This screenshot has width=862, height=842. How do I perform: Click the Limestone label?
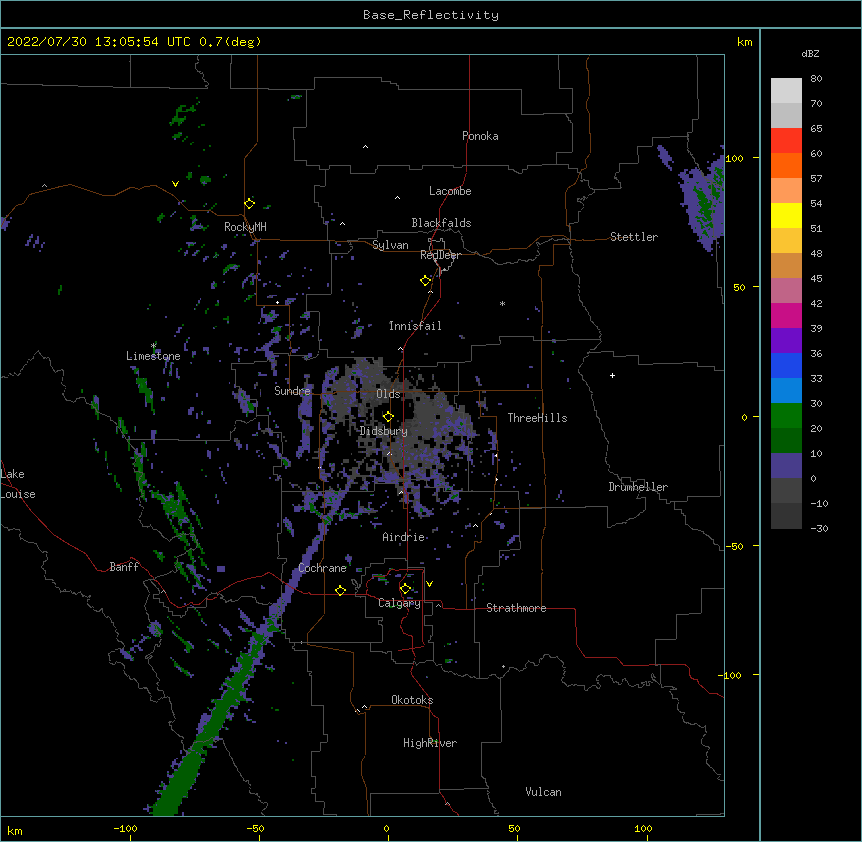tap(153, 356)
